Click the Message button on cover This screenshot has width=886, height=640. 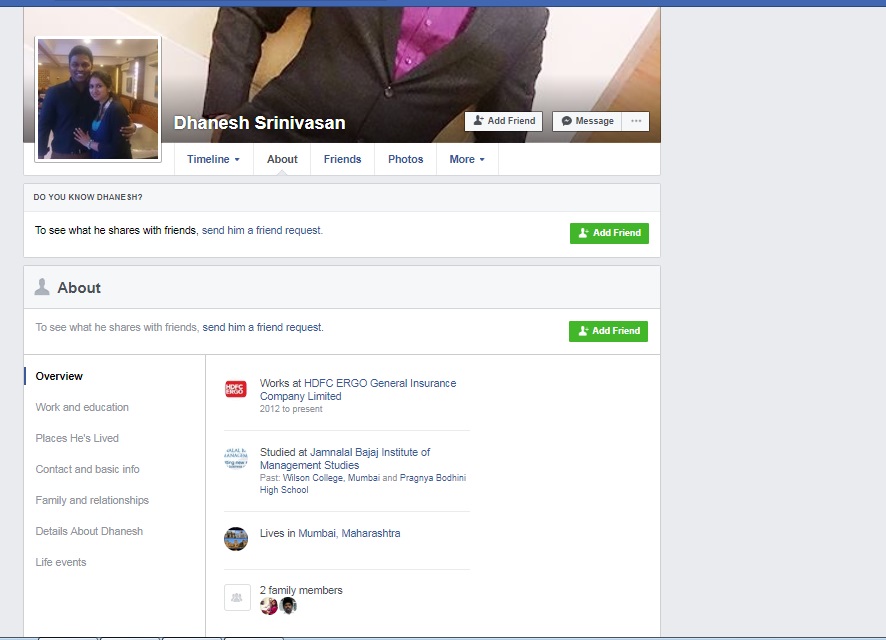(587, 121)
